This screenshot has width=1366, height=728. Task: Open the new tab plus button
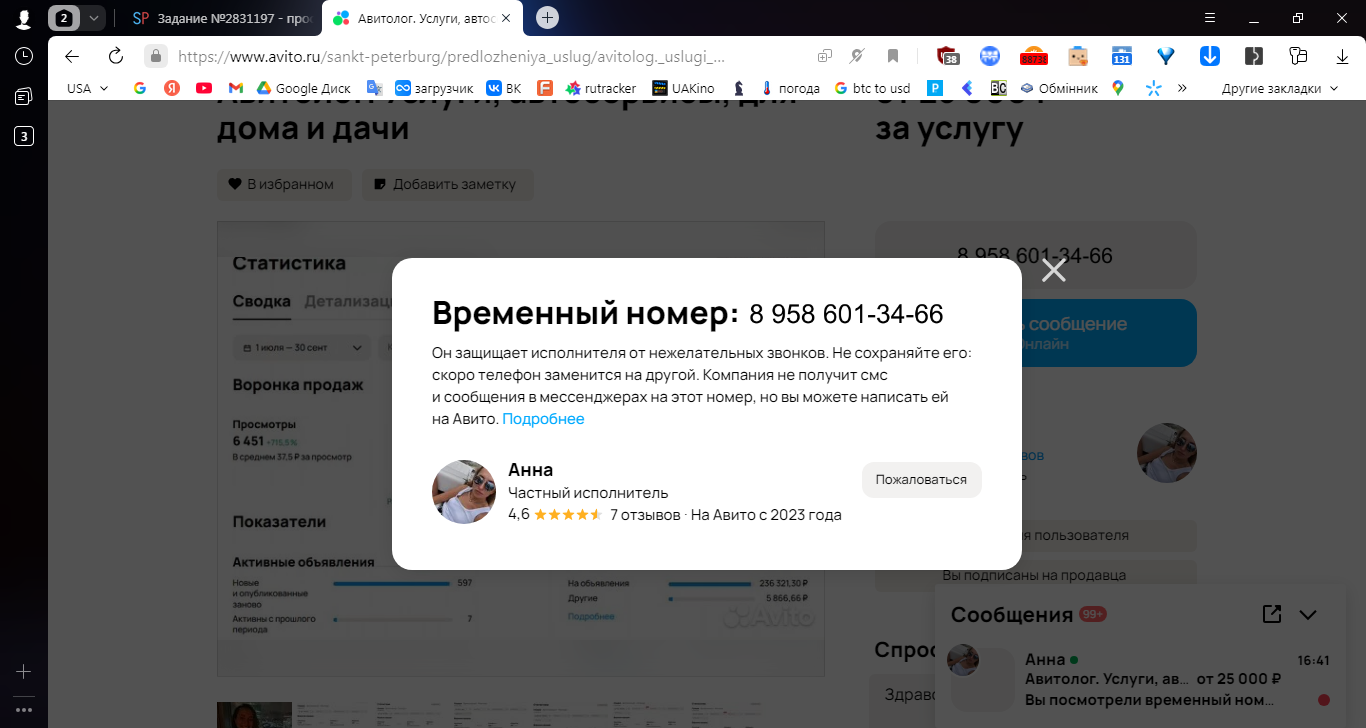[547, 17]
